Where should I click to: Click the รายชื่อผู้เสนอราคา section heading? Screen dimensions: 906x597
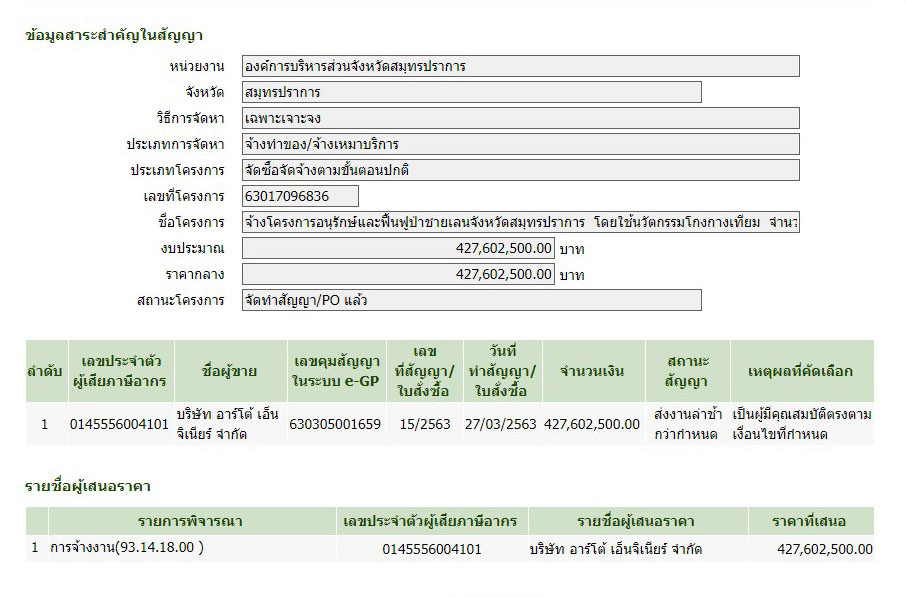tap(88, 486)
